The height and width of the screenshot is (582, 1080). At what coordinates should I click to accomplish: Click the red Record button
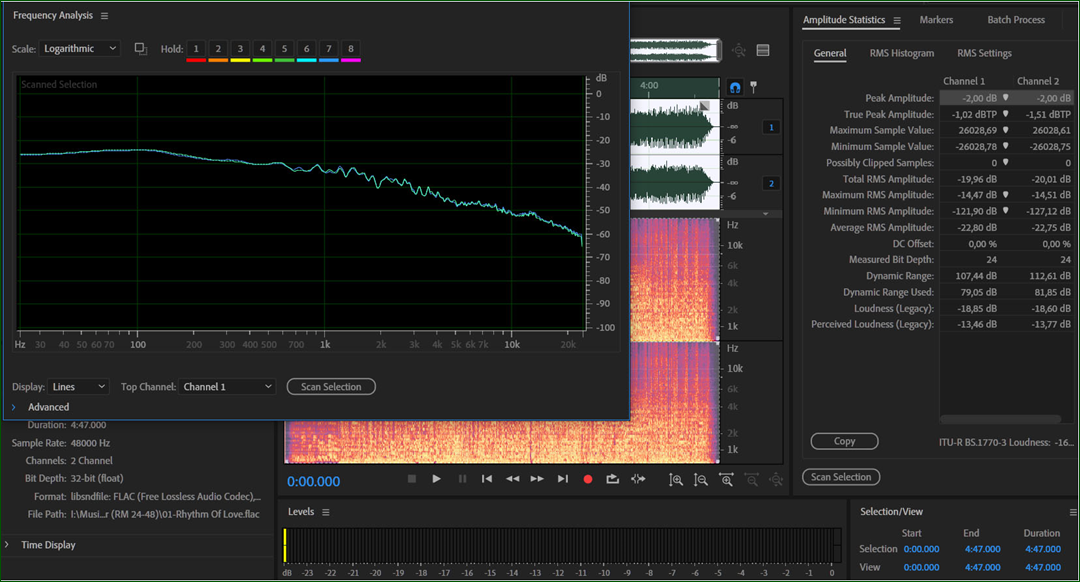[588, 479]
